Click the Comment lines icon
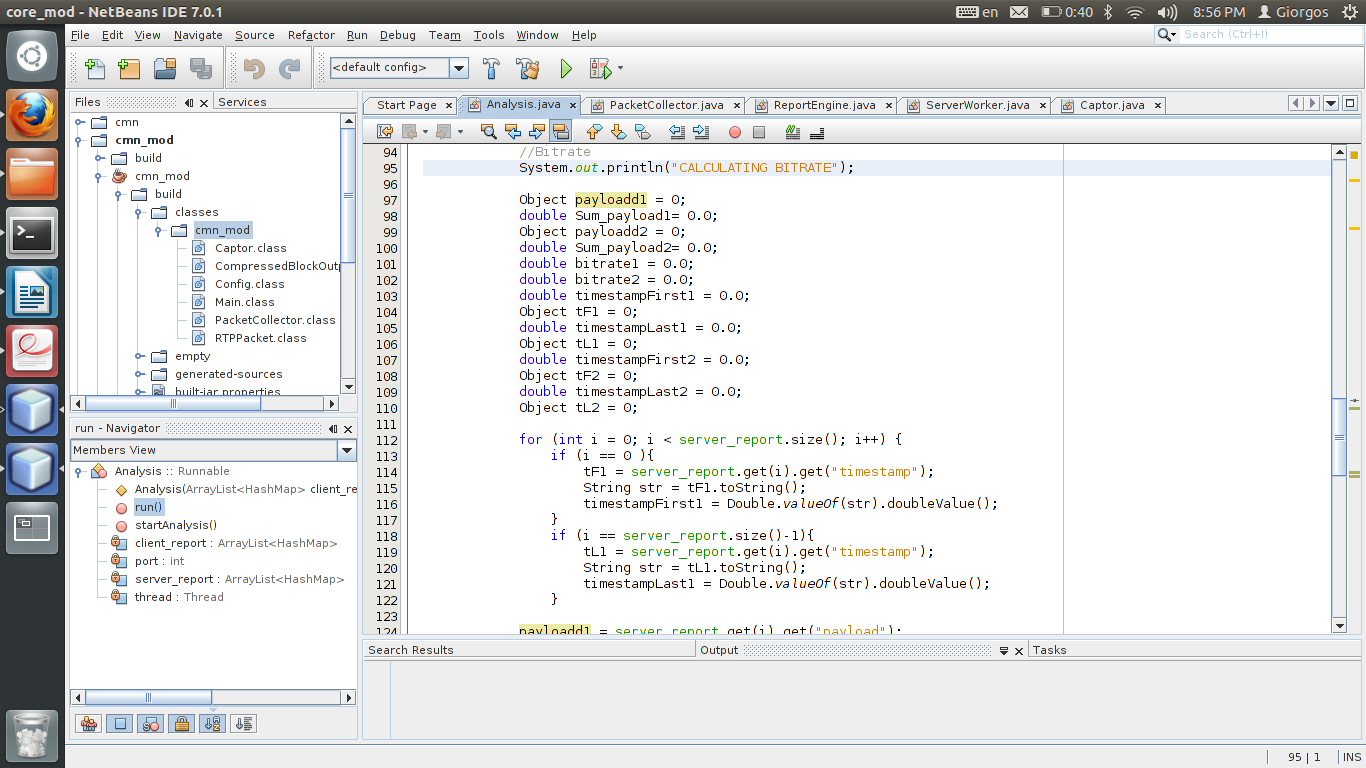 pos(793,131)
